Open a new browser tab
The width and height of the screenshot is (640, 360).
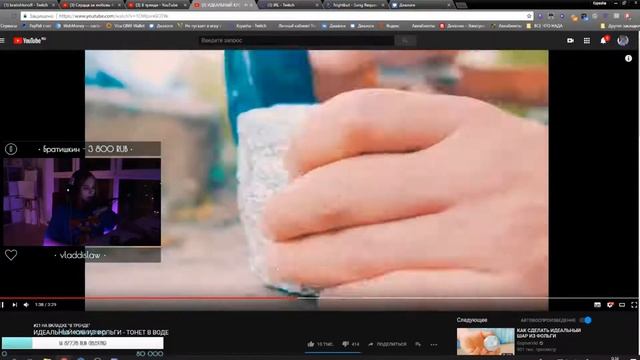pyautogui.click(x=461, y=5)
